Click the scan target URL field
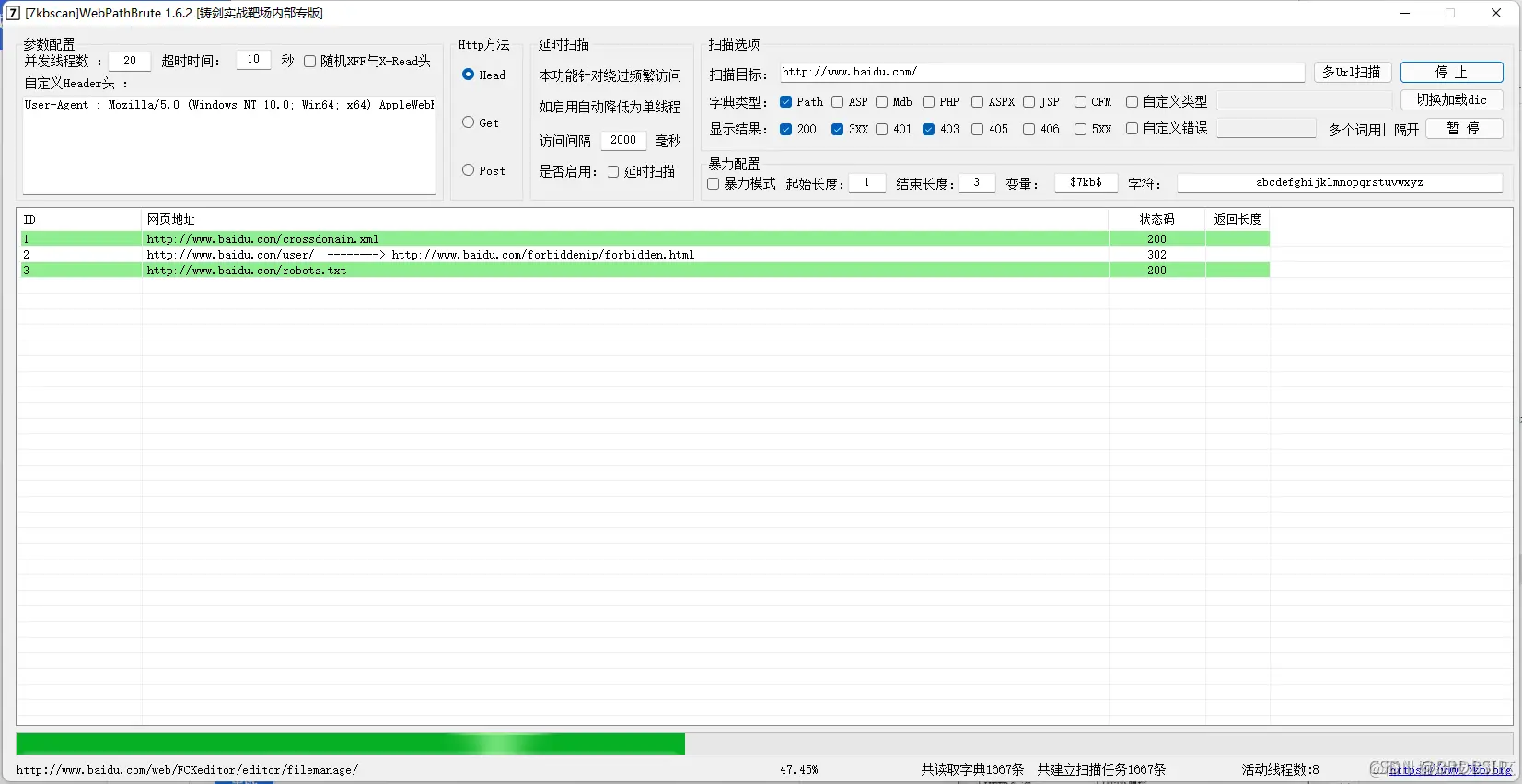Viewport: 1522px width, 784px height. tap(1042, 72)
